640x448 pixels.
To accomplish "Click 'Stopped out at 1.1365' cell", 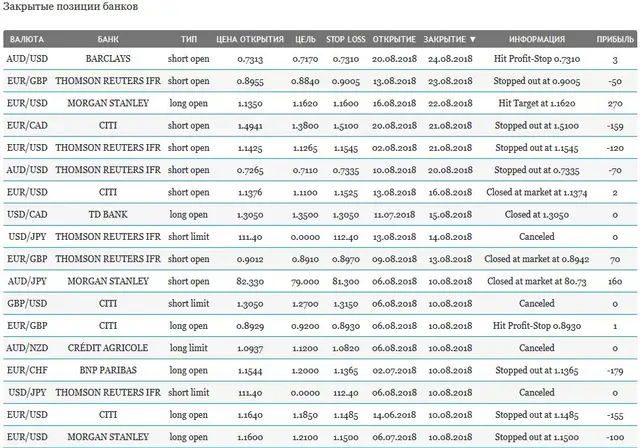I will (x=537, y=370).
